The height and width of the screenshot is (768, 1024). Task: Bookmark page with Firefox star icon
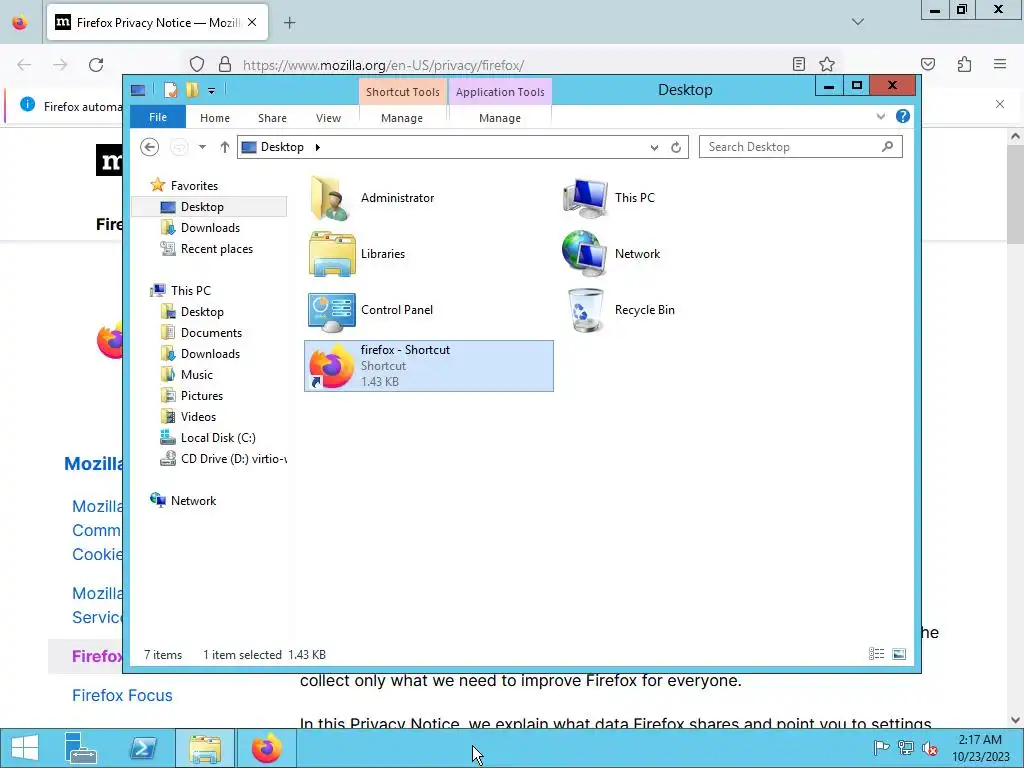point(827,64)
